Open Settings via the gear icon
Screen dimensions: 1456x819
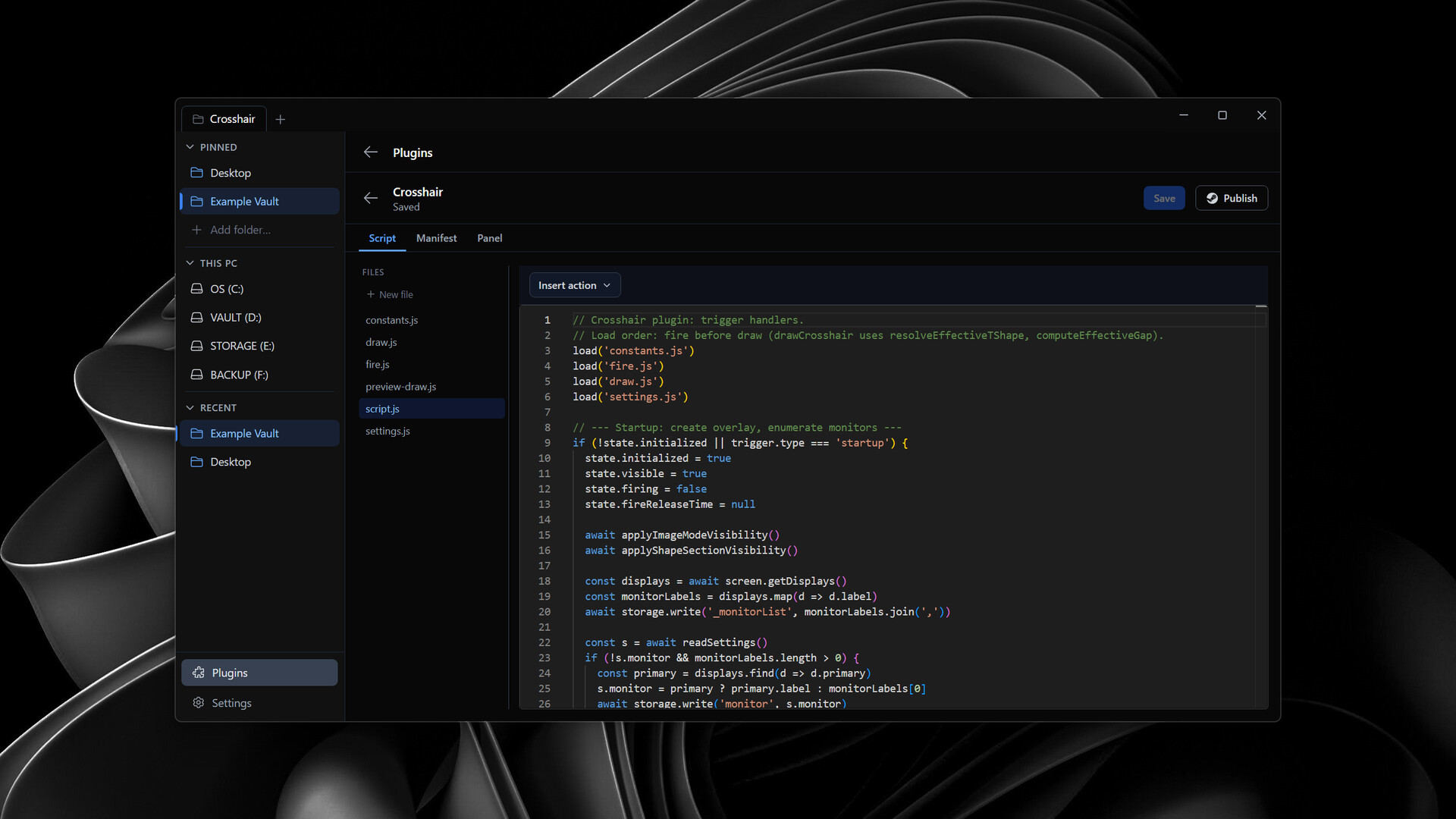click(199, 703)
